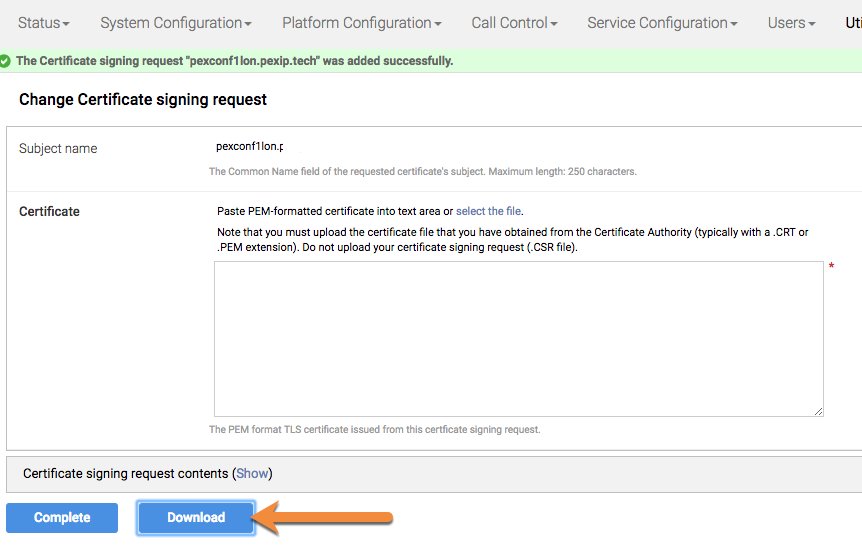
Task: Click the caret arrow beside Users
Action: pos(812,24)
